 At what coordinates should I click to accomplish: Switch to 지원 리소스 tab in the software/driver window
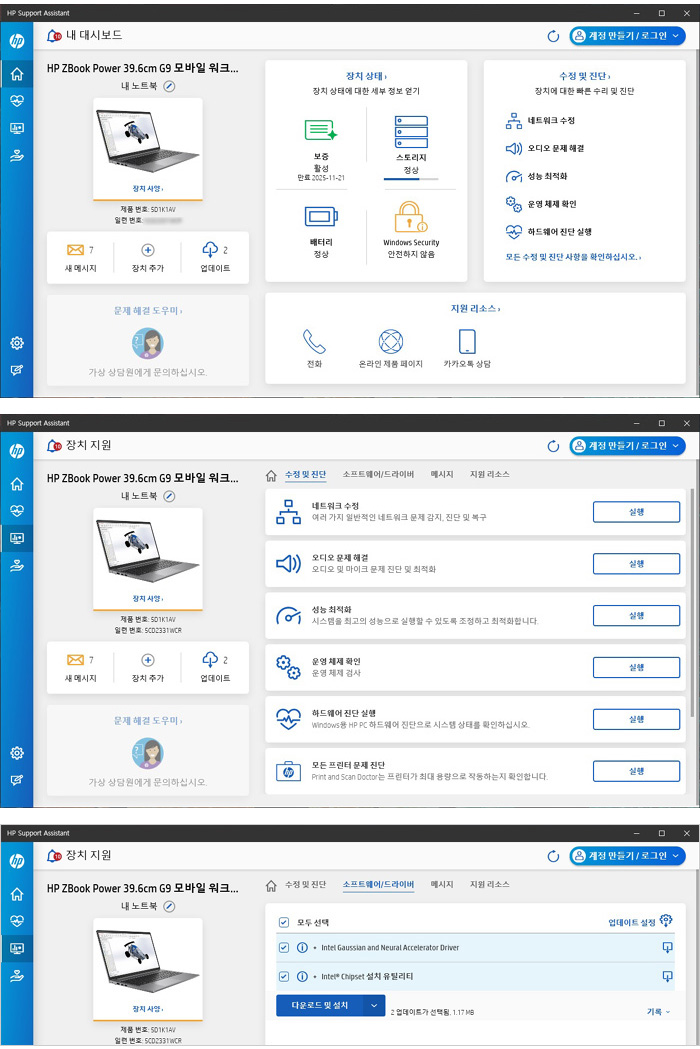489,884
